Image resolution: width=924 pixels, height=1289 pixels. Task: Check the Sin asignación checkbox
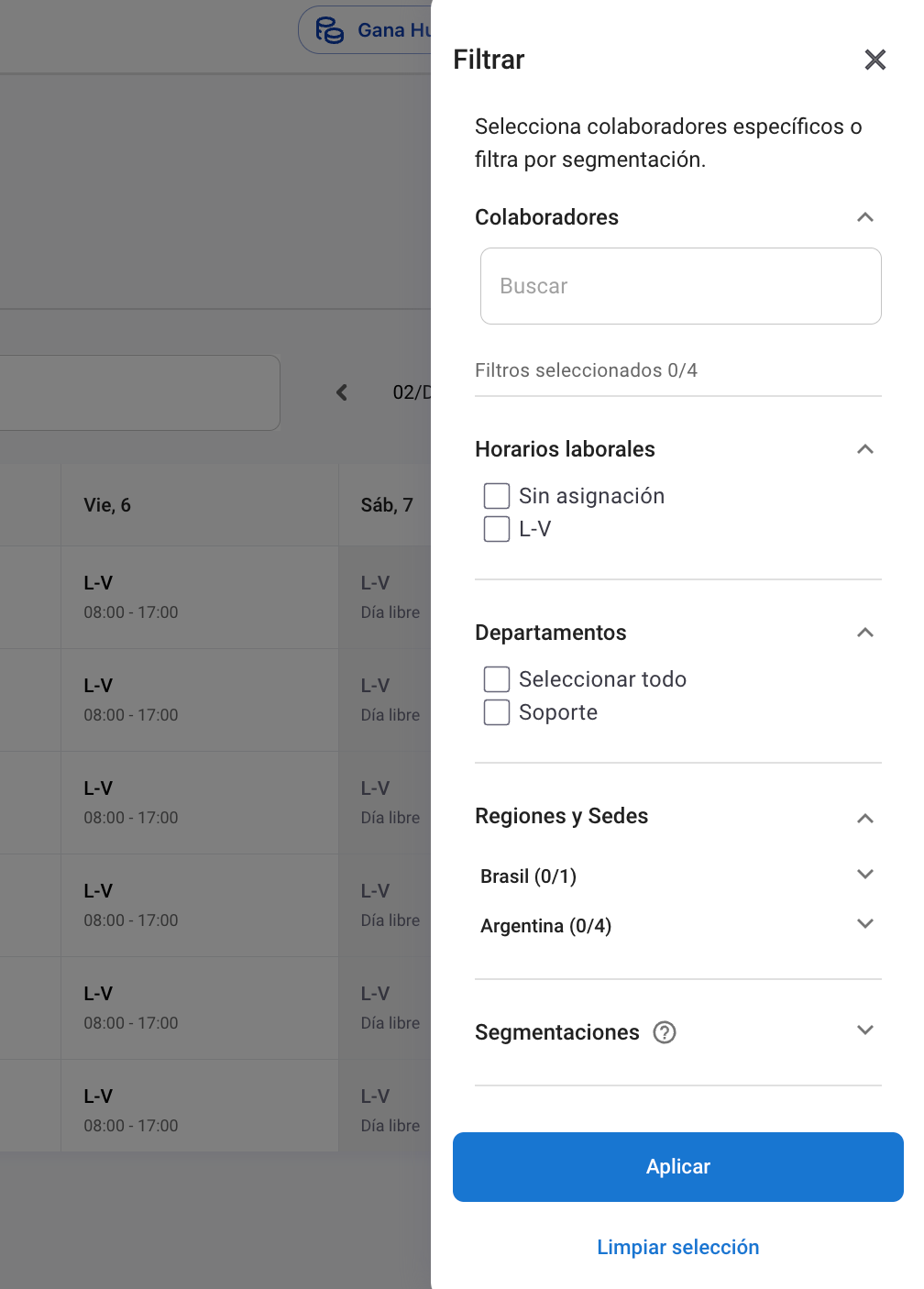click(x=497, y=496)
